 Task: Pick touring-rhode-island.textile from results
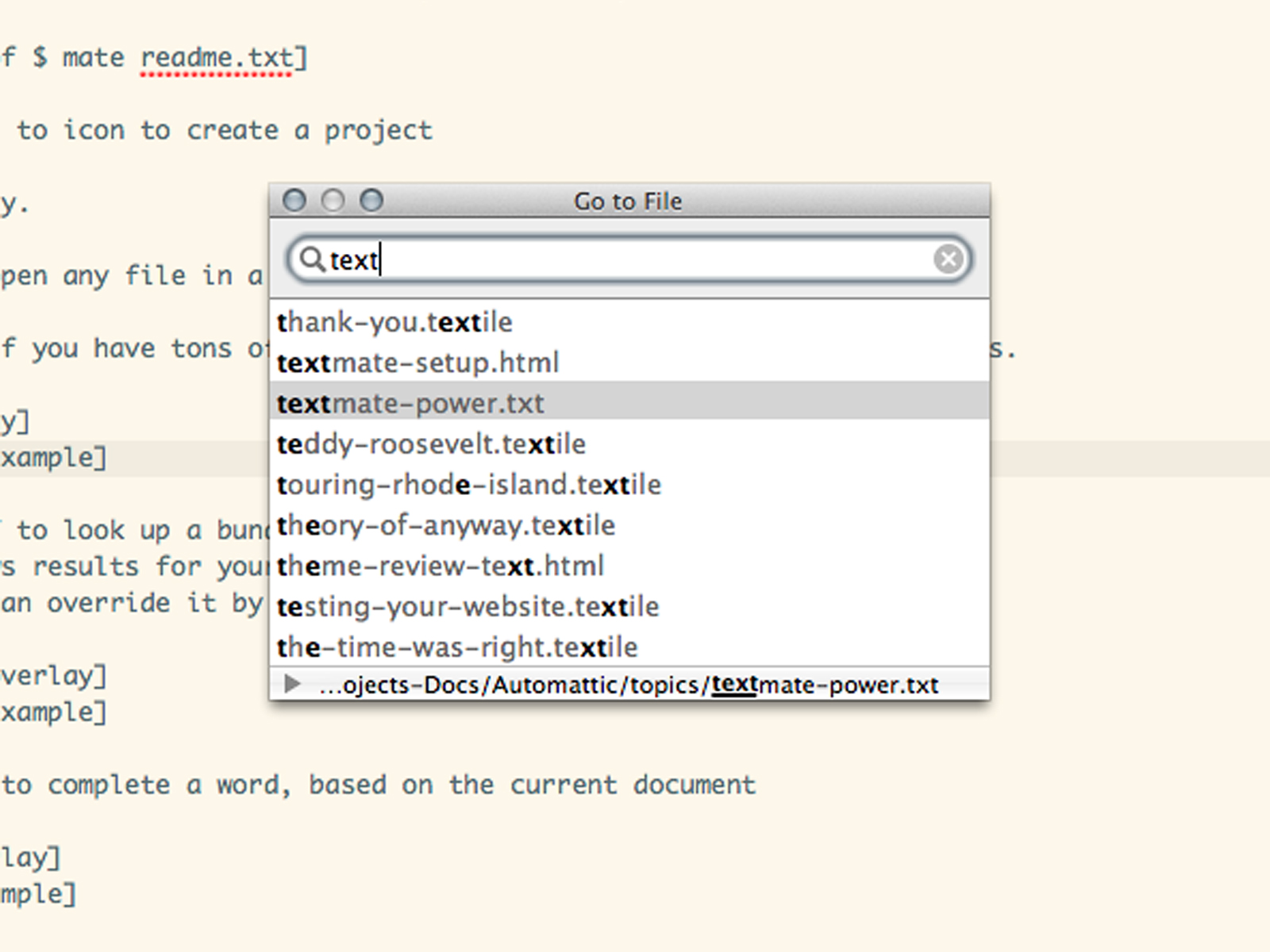pos(468,485)
